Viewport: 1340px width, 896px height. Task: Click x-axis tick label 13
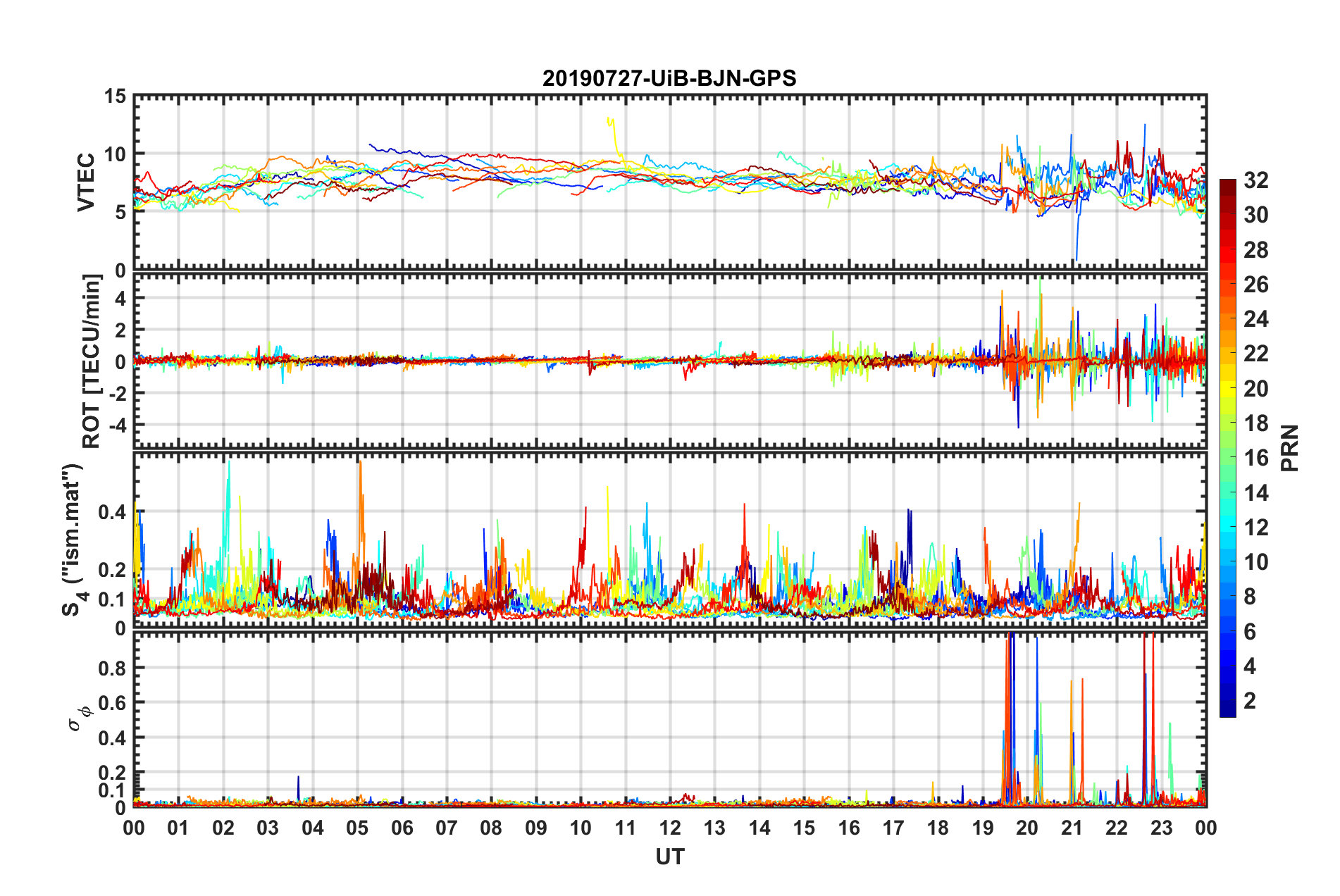coord(714,828)
